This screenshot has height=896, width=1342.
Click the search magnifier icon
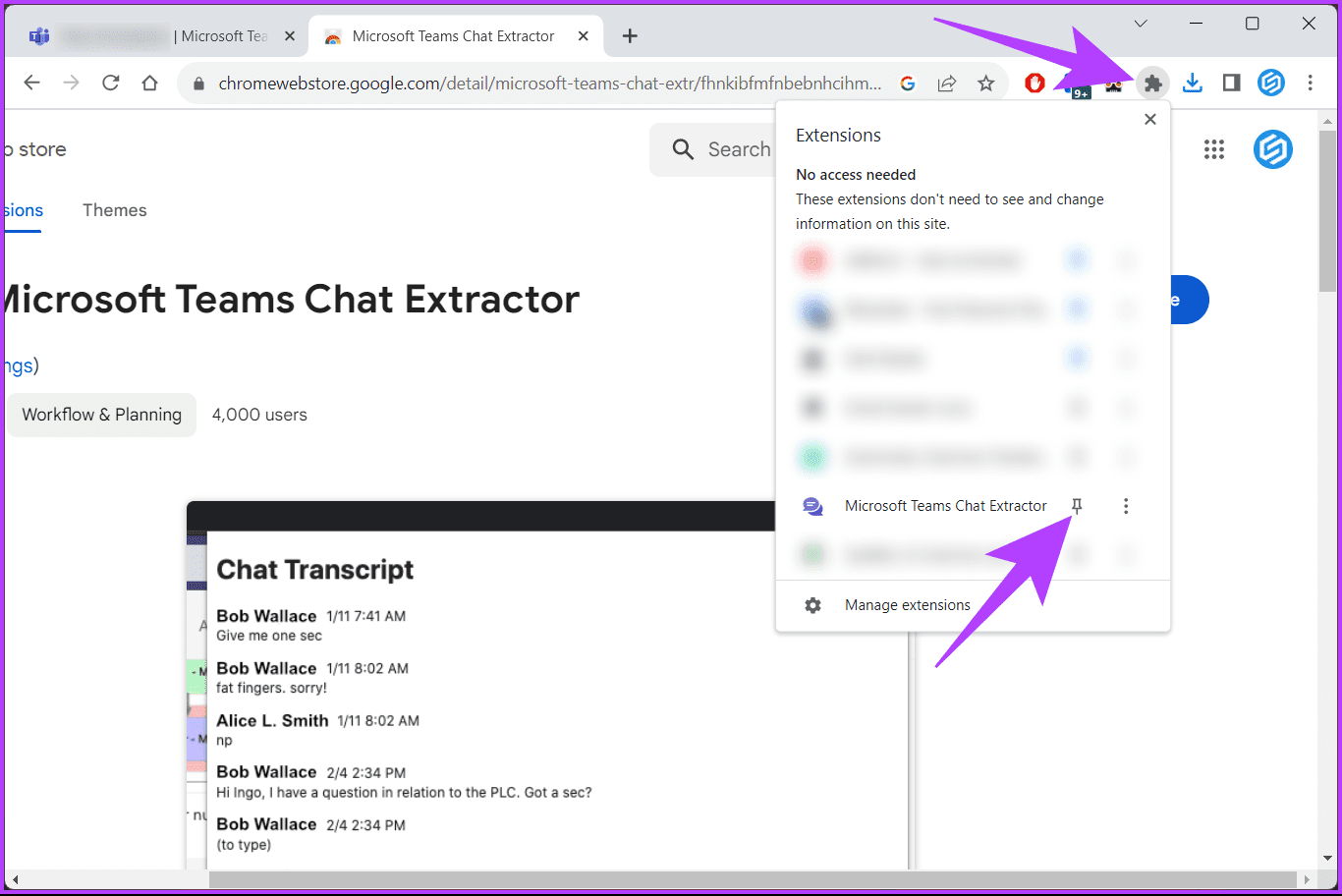tap(683, 149)
